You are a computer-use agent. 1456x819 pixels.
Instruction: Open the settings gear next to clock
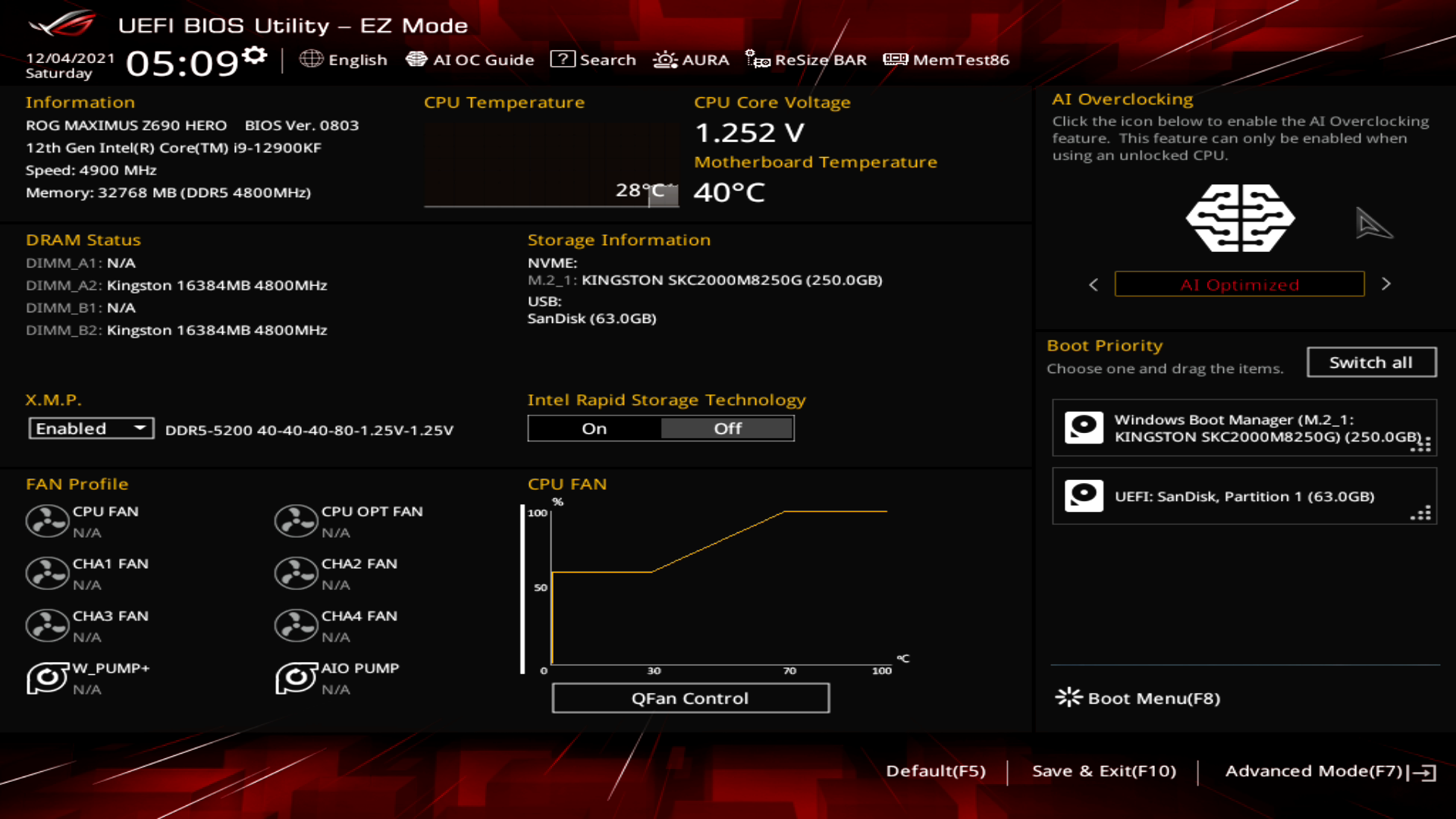(x=256, y=55)
